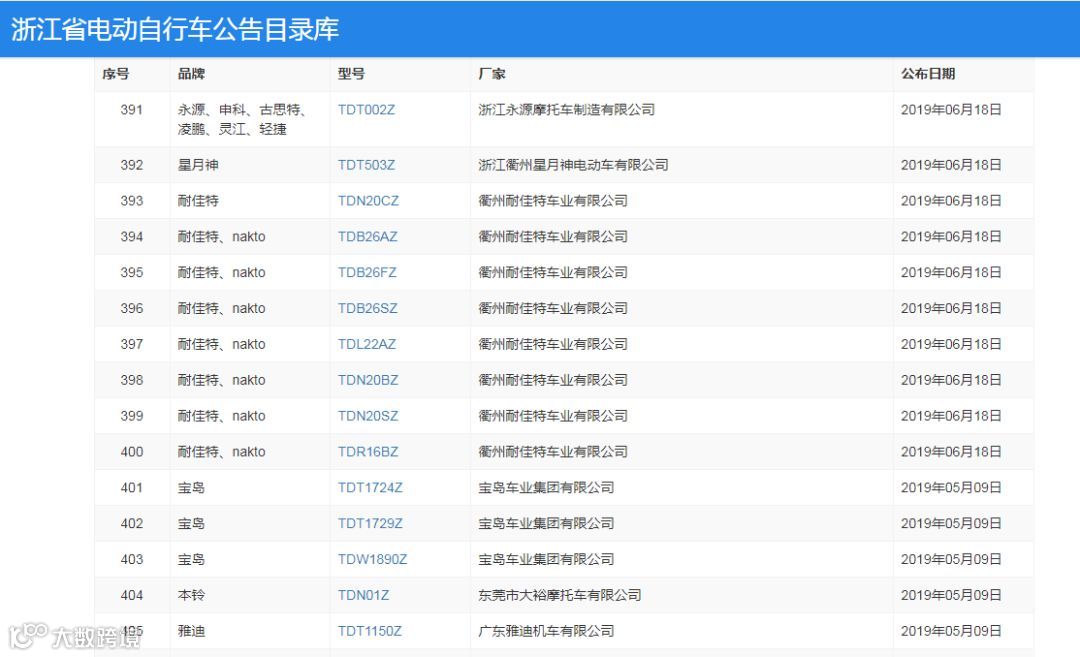Open model link TDT002Z
Image resolution: width=1080 pixels, height=657 pixels.
click(366, 110)
